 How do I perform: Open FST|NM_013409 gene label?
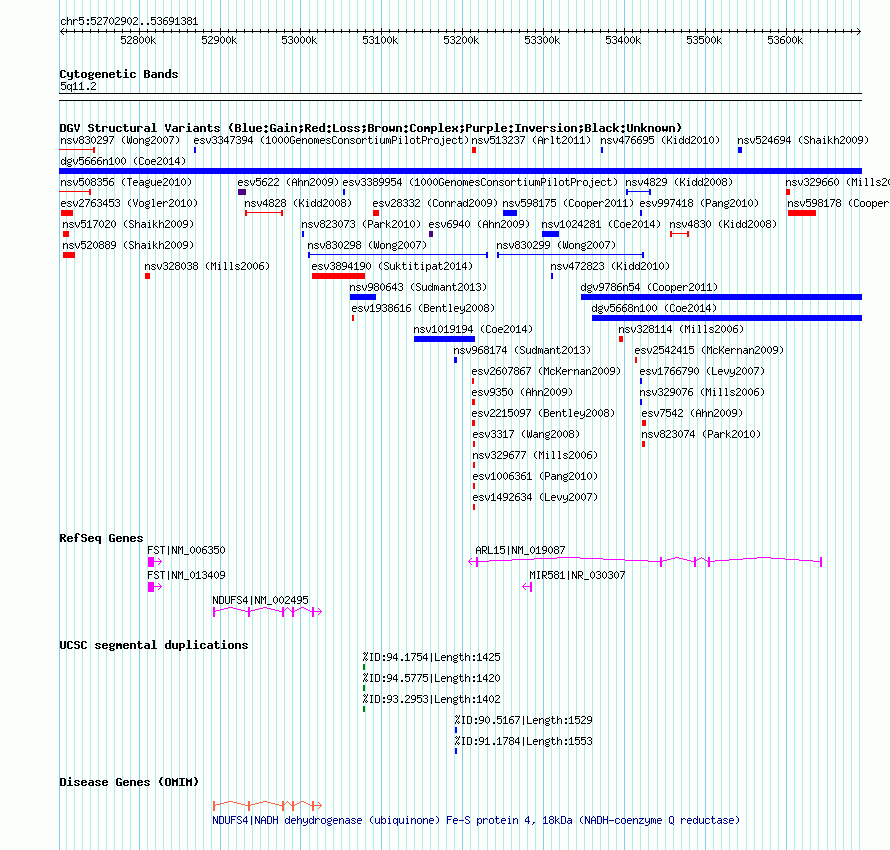pyautogui.click(x=186, y=575)
